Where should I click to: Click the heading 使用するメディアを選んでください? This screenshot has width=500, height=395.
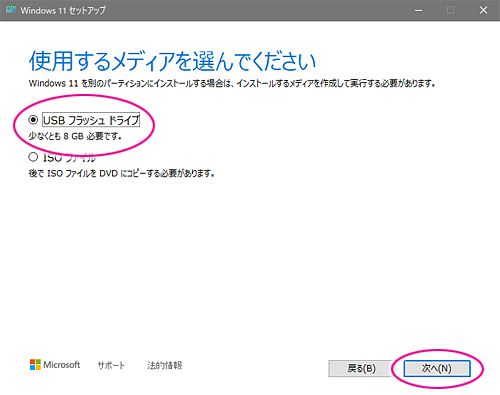pyautogui.click(x=172, y=62)
